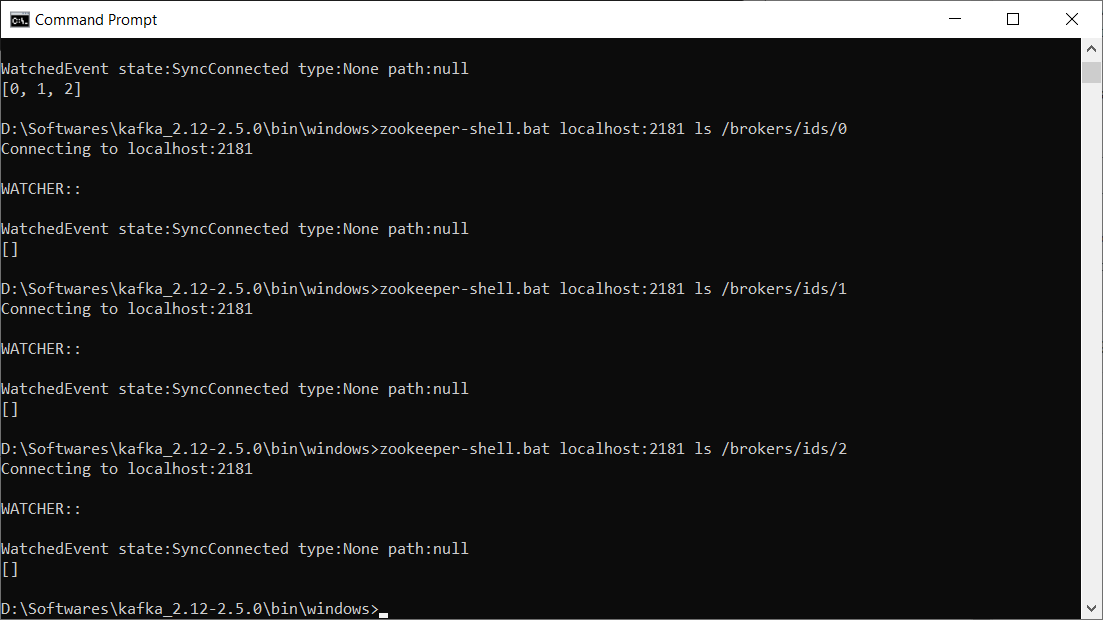The image size is (1103, 620).
Task: Click the final D:\Softwares prompt line
Action: 190,608
